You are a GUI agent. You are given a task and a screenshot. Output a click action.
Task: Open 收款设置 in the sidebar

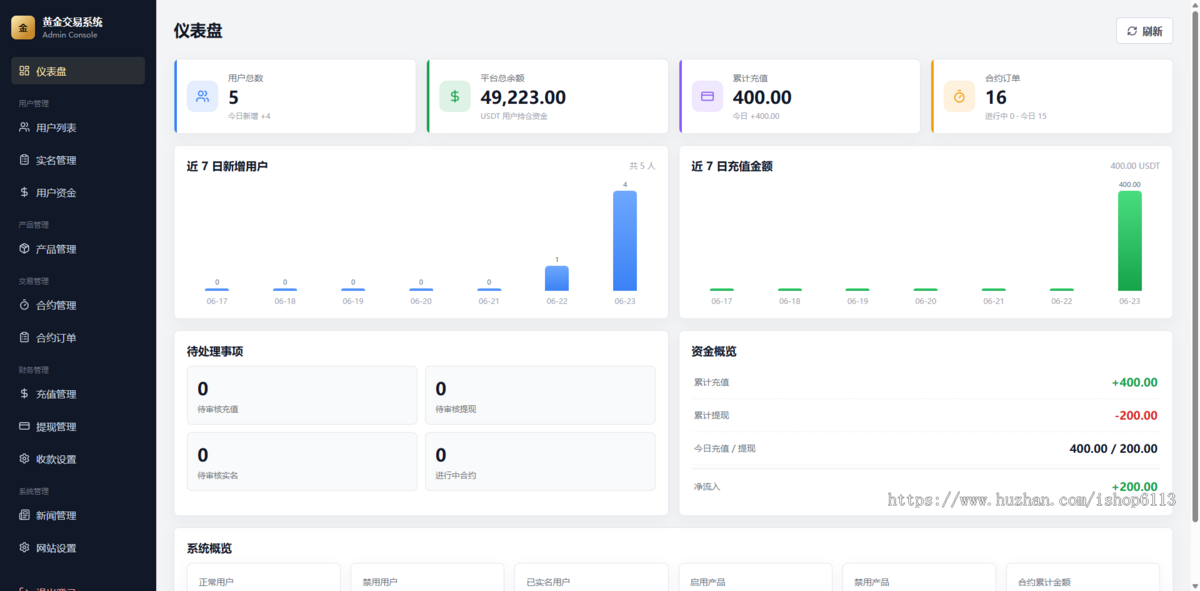[78, 459]
